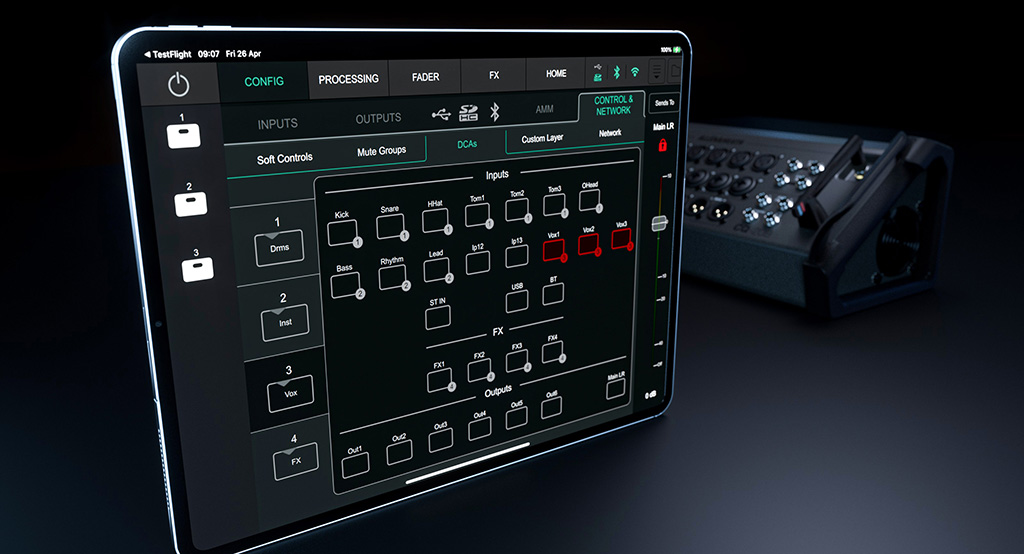Open the list drop-down menu icon in header
The image size is (1024, 554).
click(657, 71)
